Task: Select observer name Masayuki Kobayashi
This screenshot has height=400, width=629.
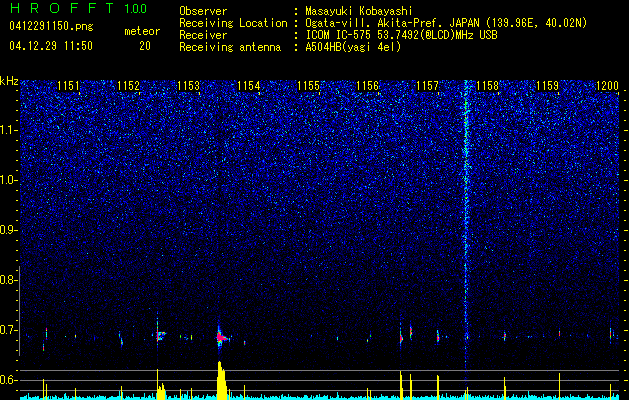Action: click(359, 11)
